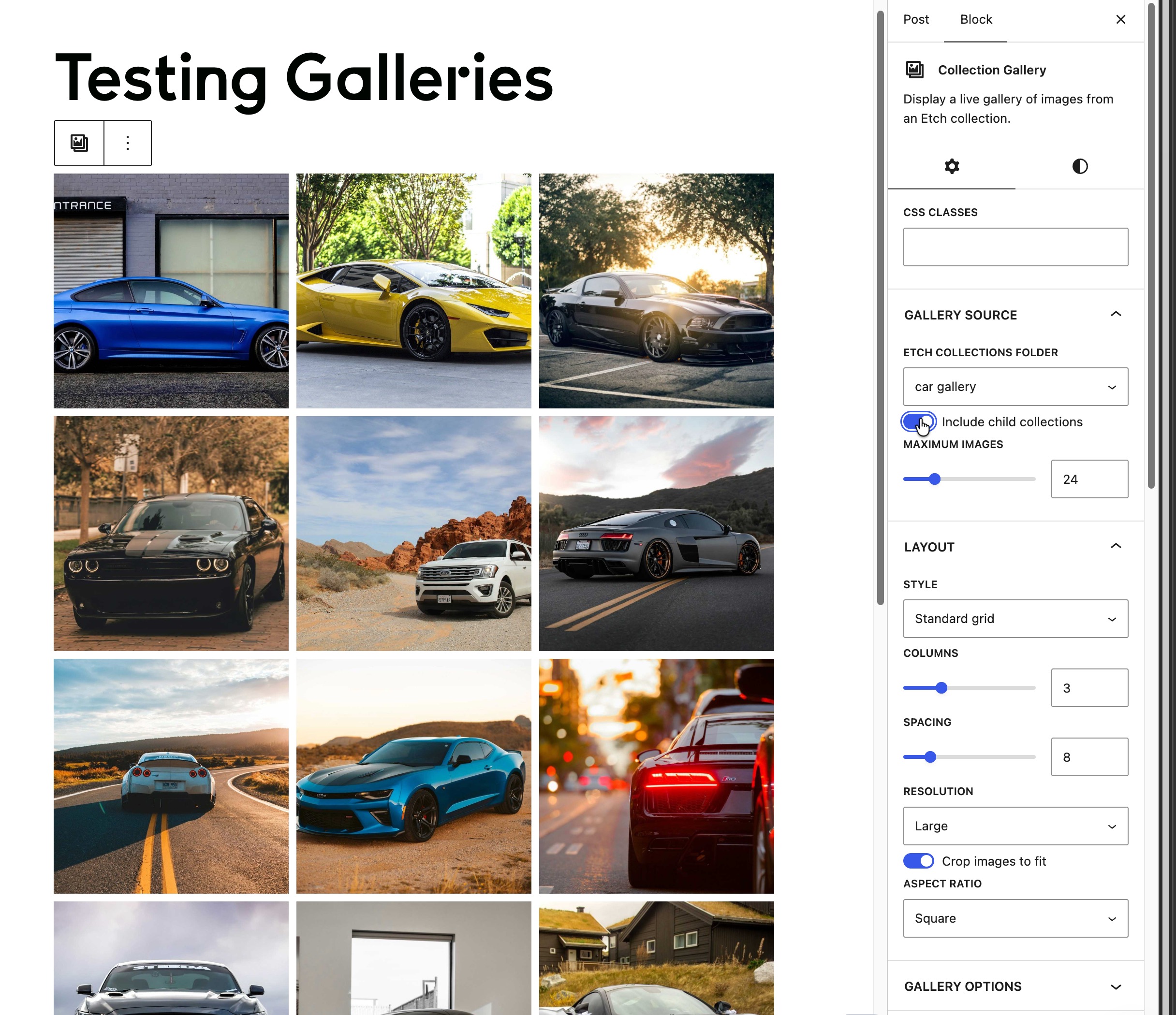Click the Maximum Images number field
Viewport: 1176px width, 1015px height.
click(1089, 479)
